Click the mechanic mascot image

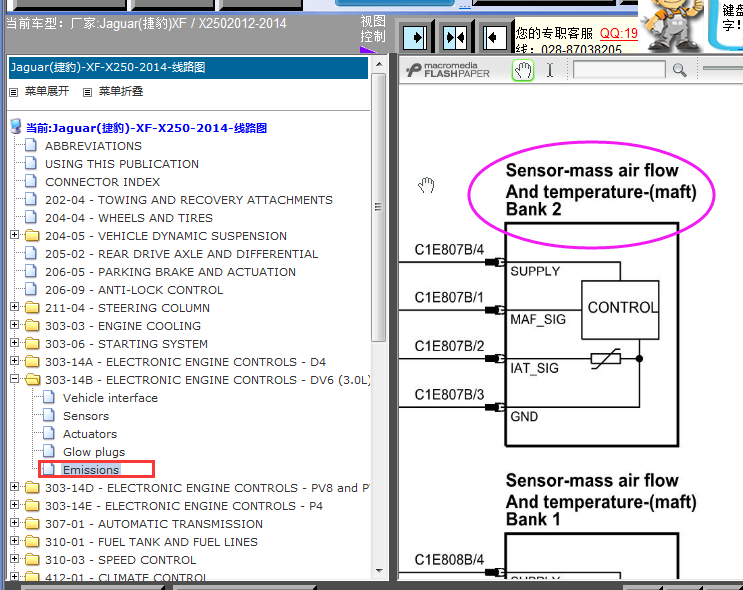671,26
